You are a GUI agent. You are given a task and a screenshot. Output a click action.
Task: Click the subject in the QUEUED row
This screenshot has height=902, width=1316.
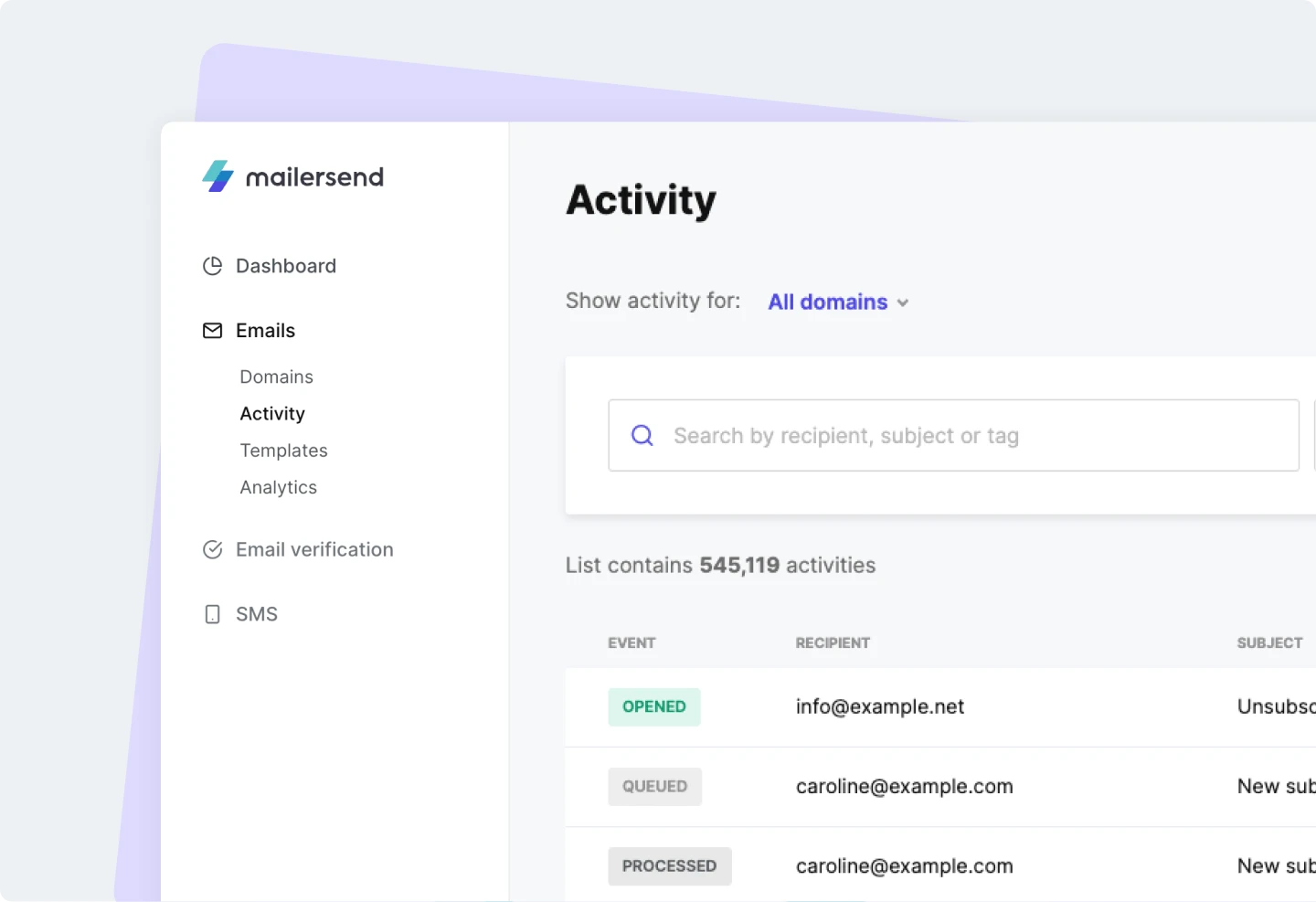click(1276, 786)
